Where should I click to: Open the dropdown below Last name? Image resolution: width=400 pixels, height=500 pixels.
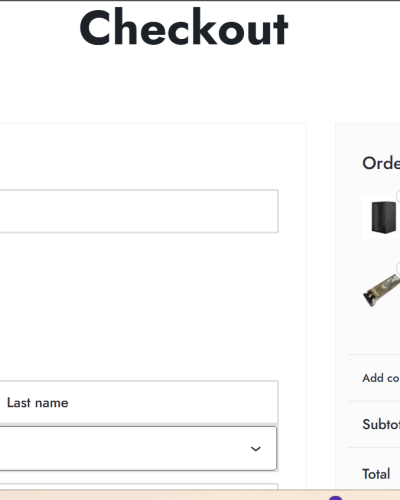(138, 448)
